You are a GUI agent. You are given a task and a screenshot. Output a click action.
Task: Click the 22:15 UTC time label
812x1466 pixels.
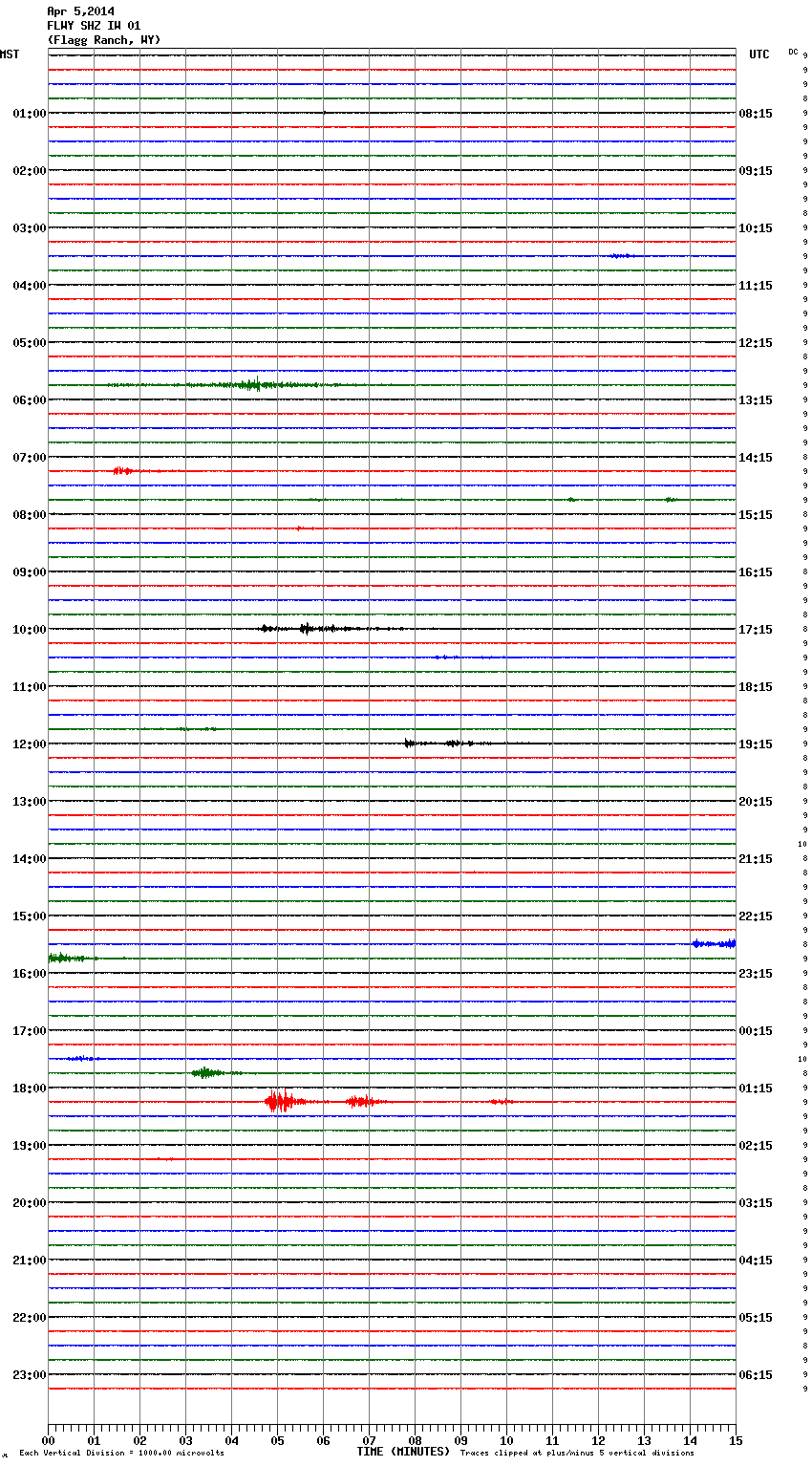click(x=756, y=916)
